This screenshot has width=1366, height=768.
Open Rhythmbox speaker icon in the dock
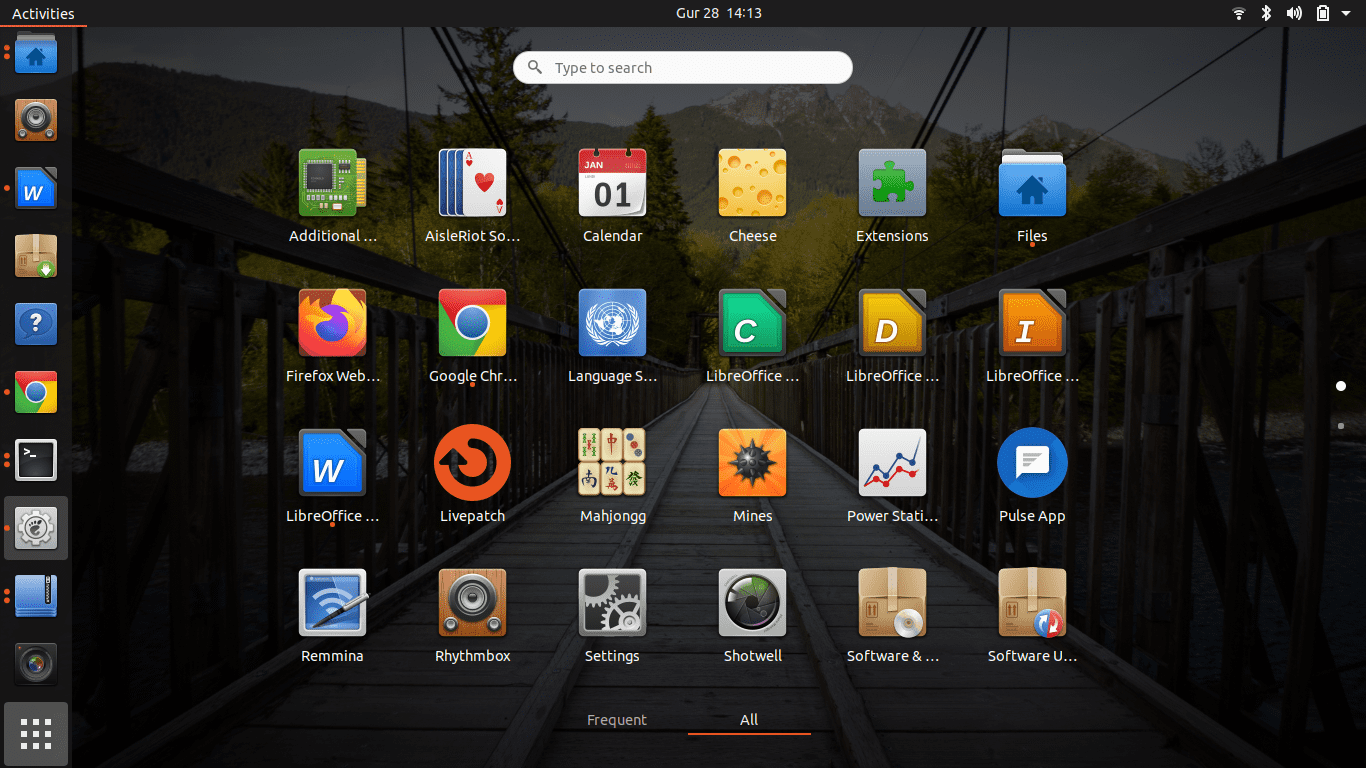tap(36, 120)
